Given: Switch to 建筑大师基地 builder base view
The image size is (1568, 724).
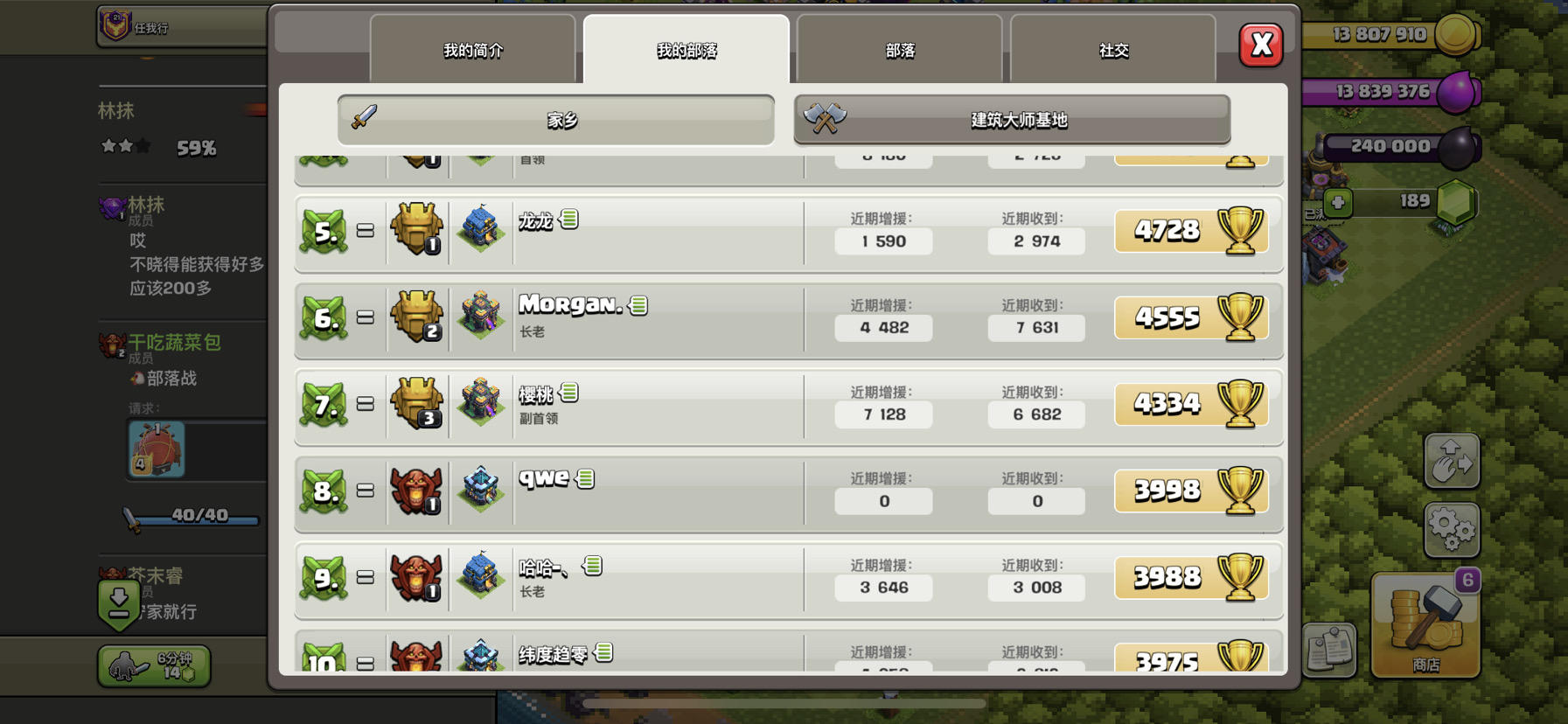Looking at the screenshot, I should pos(1012,120).
